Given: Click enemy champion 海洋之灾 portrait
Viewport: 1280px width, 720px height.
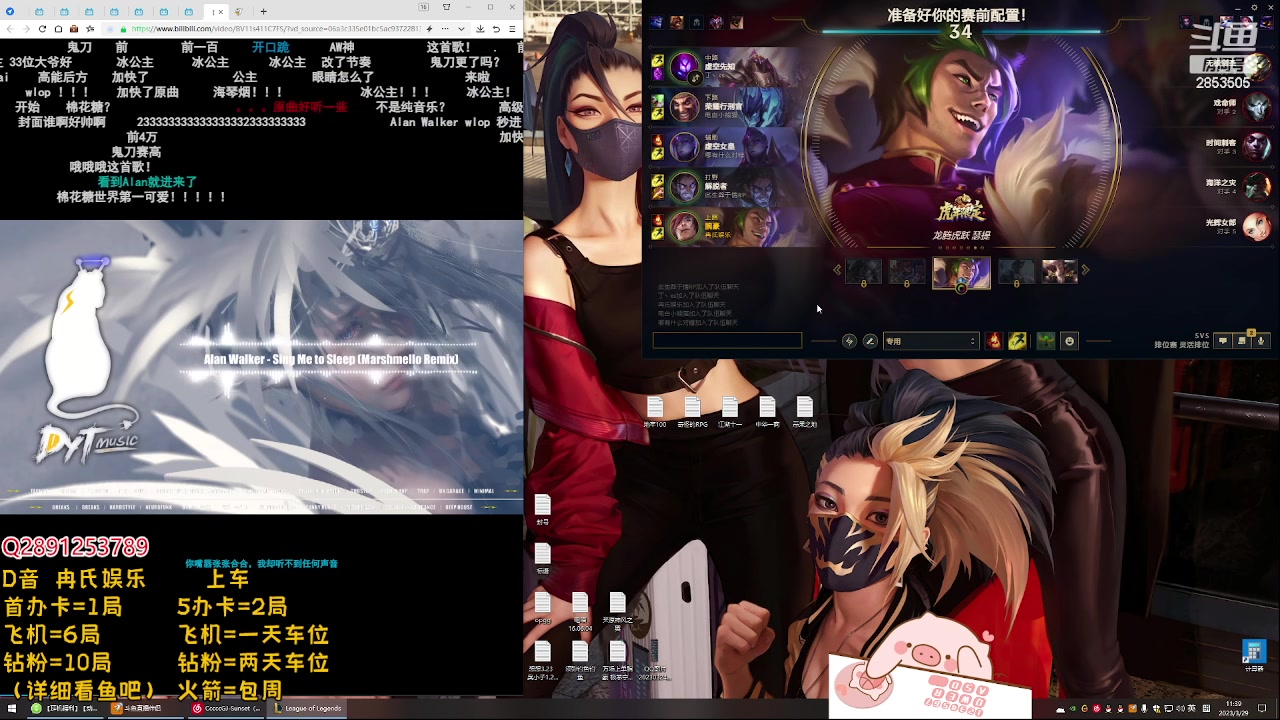Looking at the screenshot, I should click(1258, 186).
